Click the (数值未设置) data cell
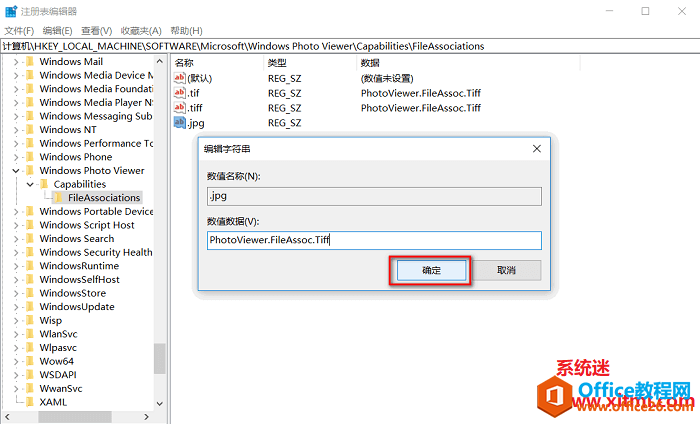700x424 pixels. click(387, 79)
